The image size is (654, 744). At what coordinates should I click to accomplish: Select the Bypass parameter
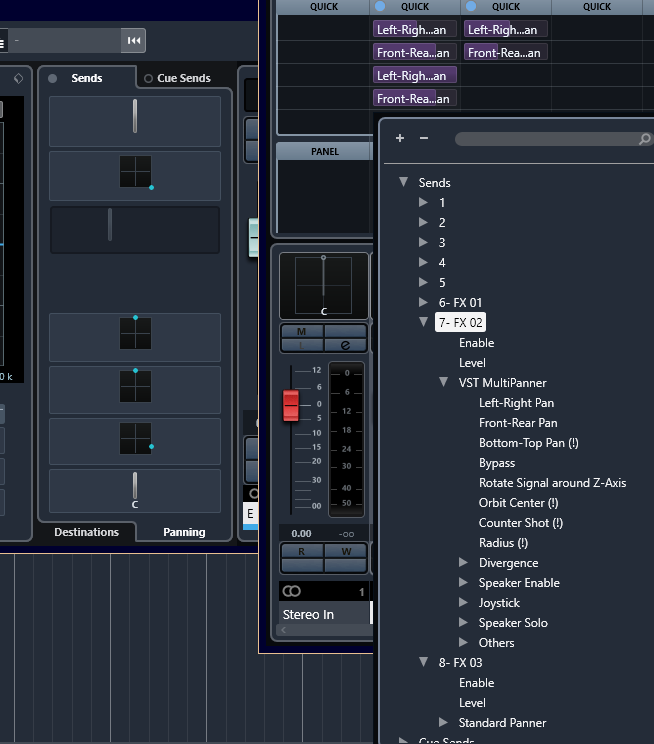click(497, 463)
